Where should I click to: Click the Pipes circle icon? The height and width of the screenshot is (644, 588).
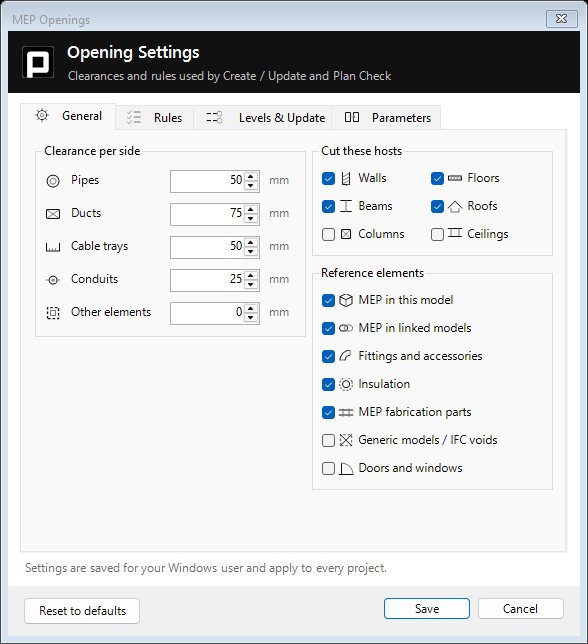(x=53, y=181)
